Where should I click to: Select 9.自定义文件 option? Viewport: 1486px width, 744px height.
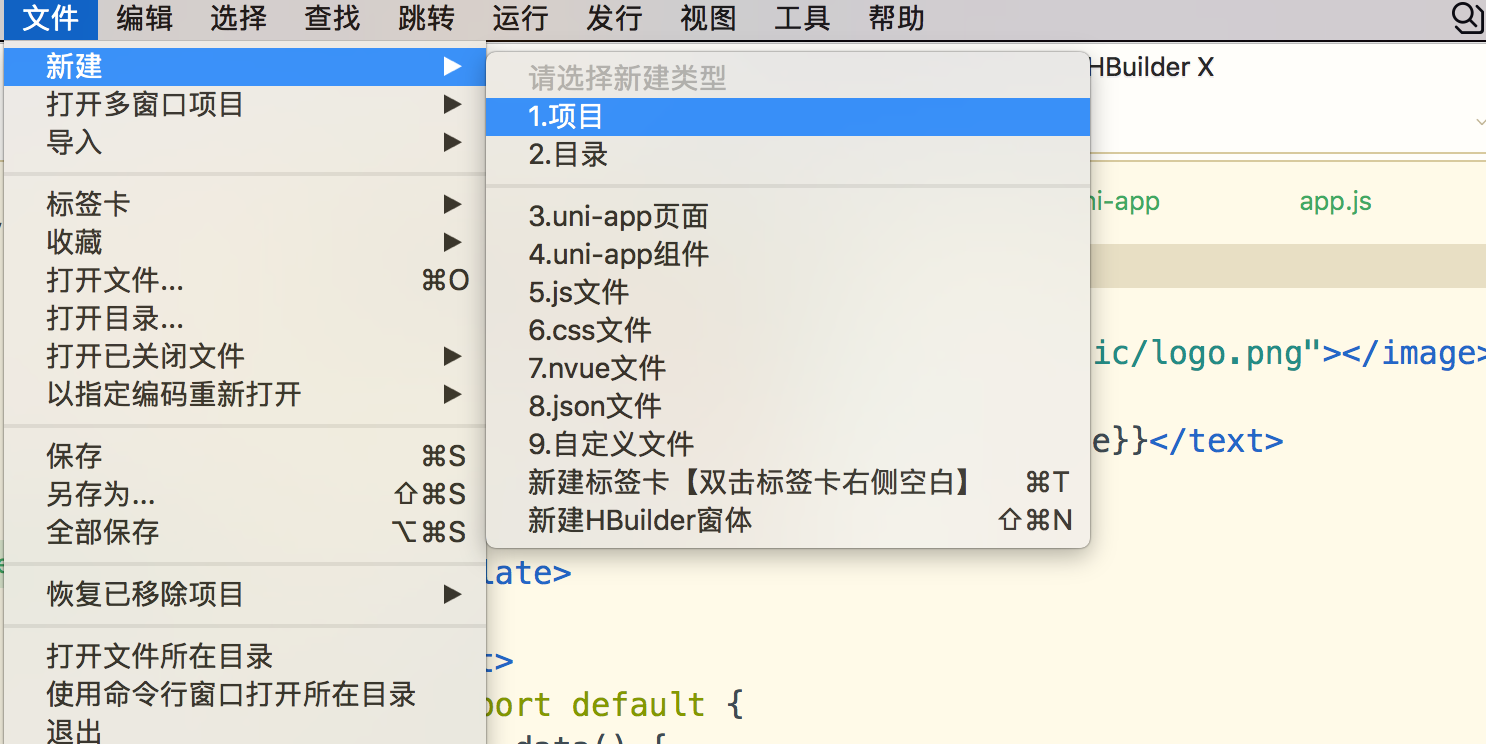tap(788, 445)
